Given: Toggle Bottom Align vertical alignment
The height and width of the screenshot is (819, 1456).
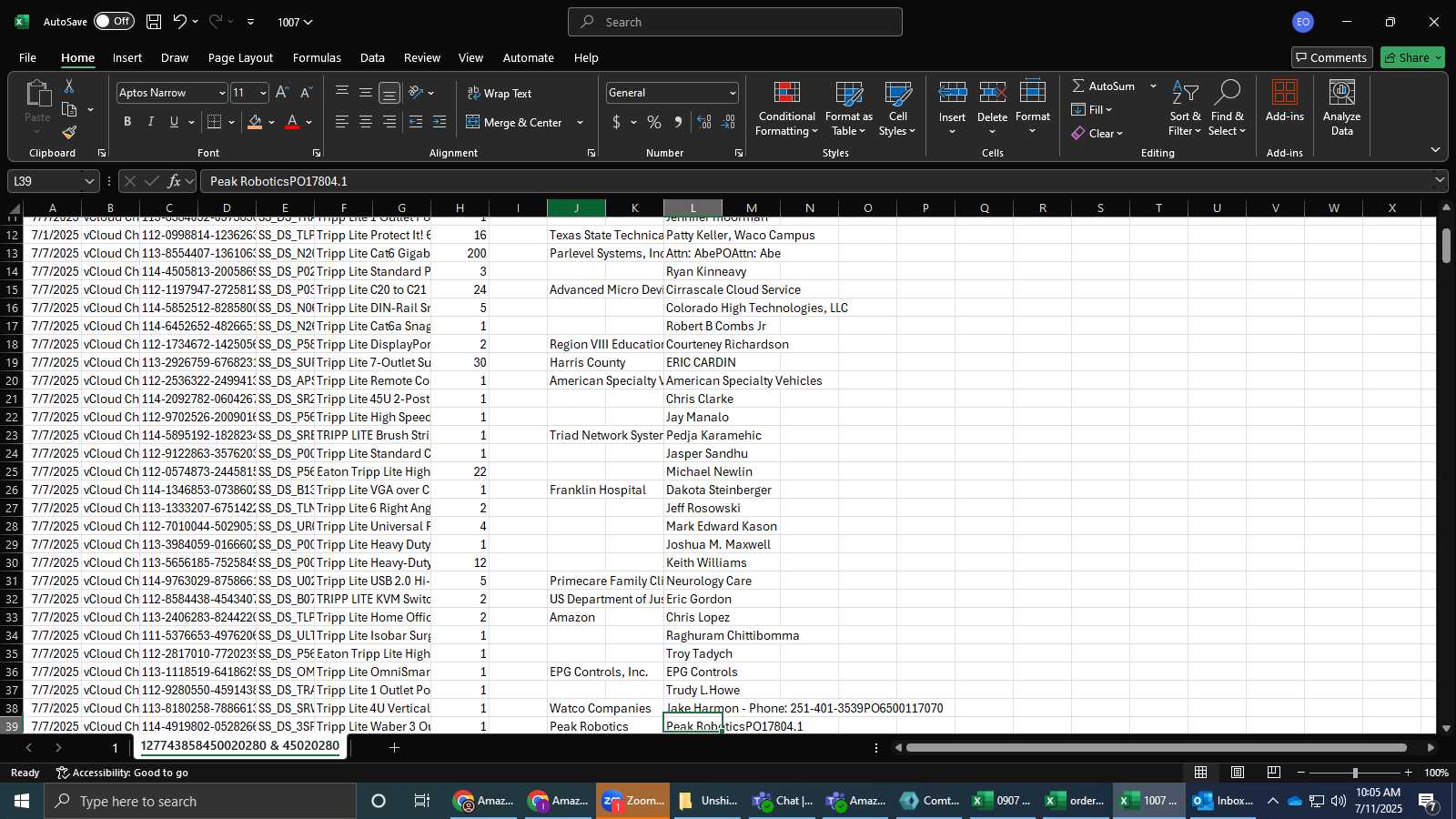Looking at the screenshot, I should (389, 93).
